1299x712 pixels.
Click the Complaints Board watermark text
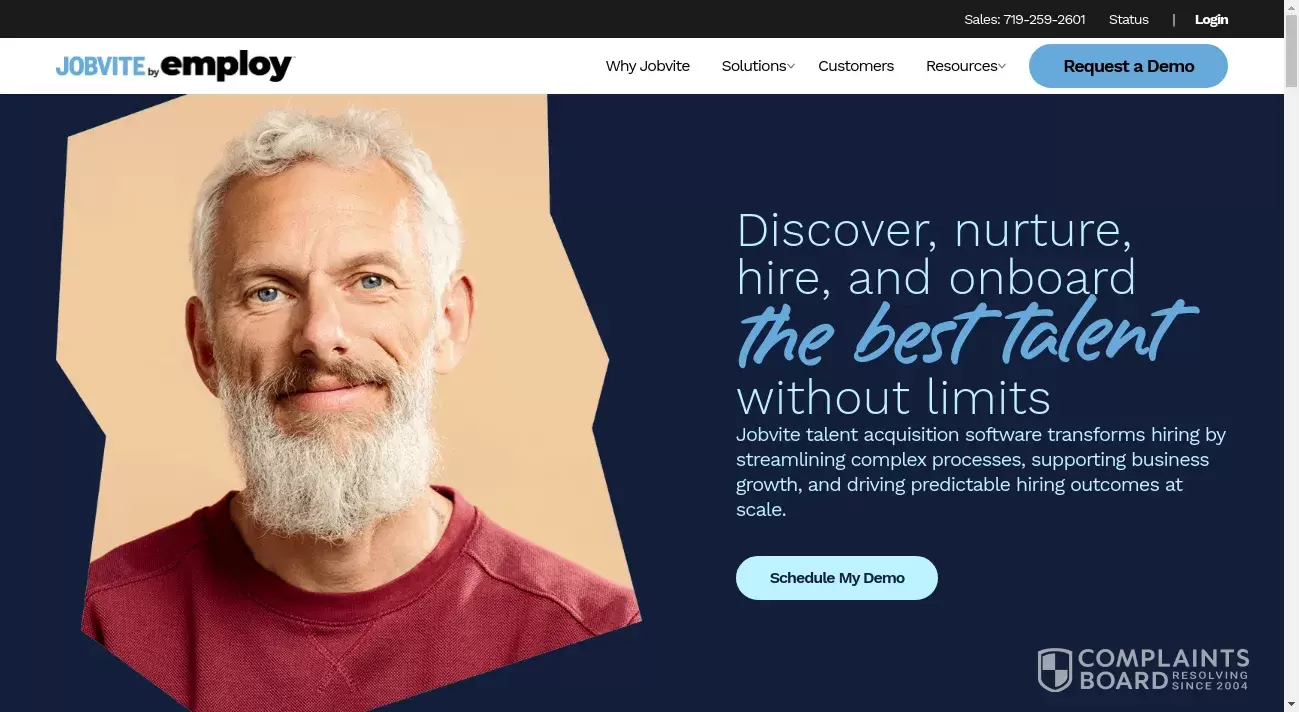(1164, 670)
